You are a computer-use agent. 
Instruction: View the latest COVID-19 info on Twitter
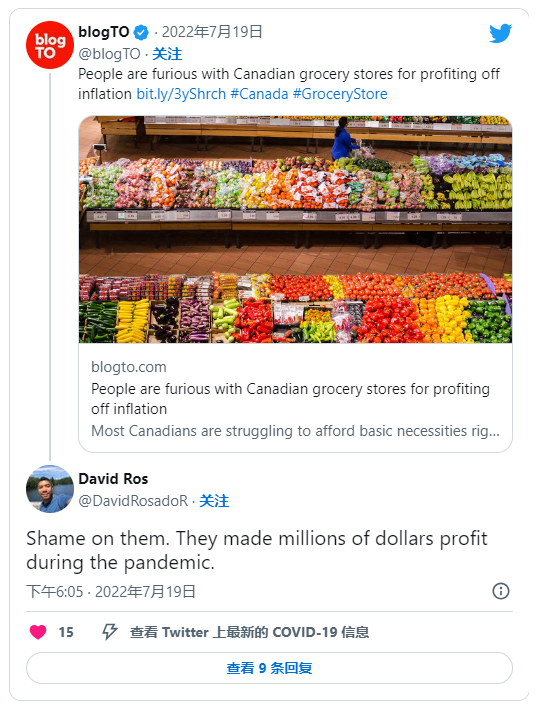pyautogui.click(x=249, y=632)
